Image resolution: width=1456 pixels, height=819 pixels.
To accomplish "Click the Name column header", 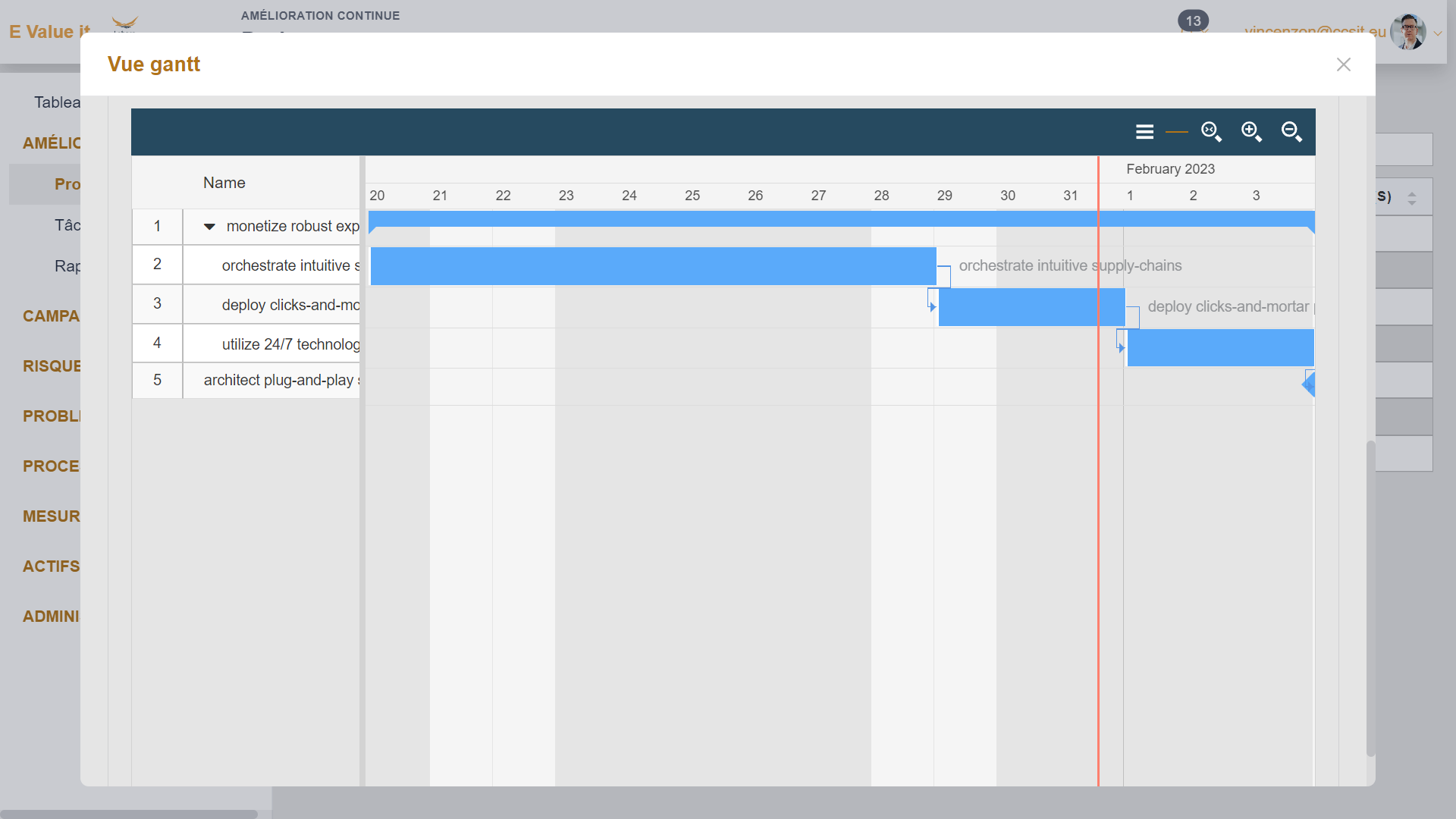I will click(x=224, y=183).
